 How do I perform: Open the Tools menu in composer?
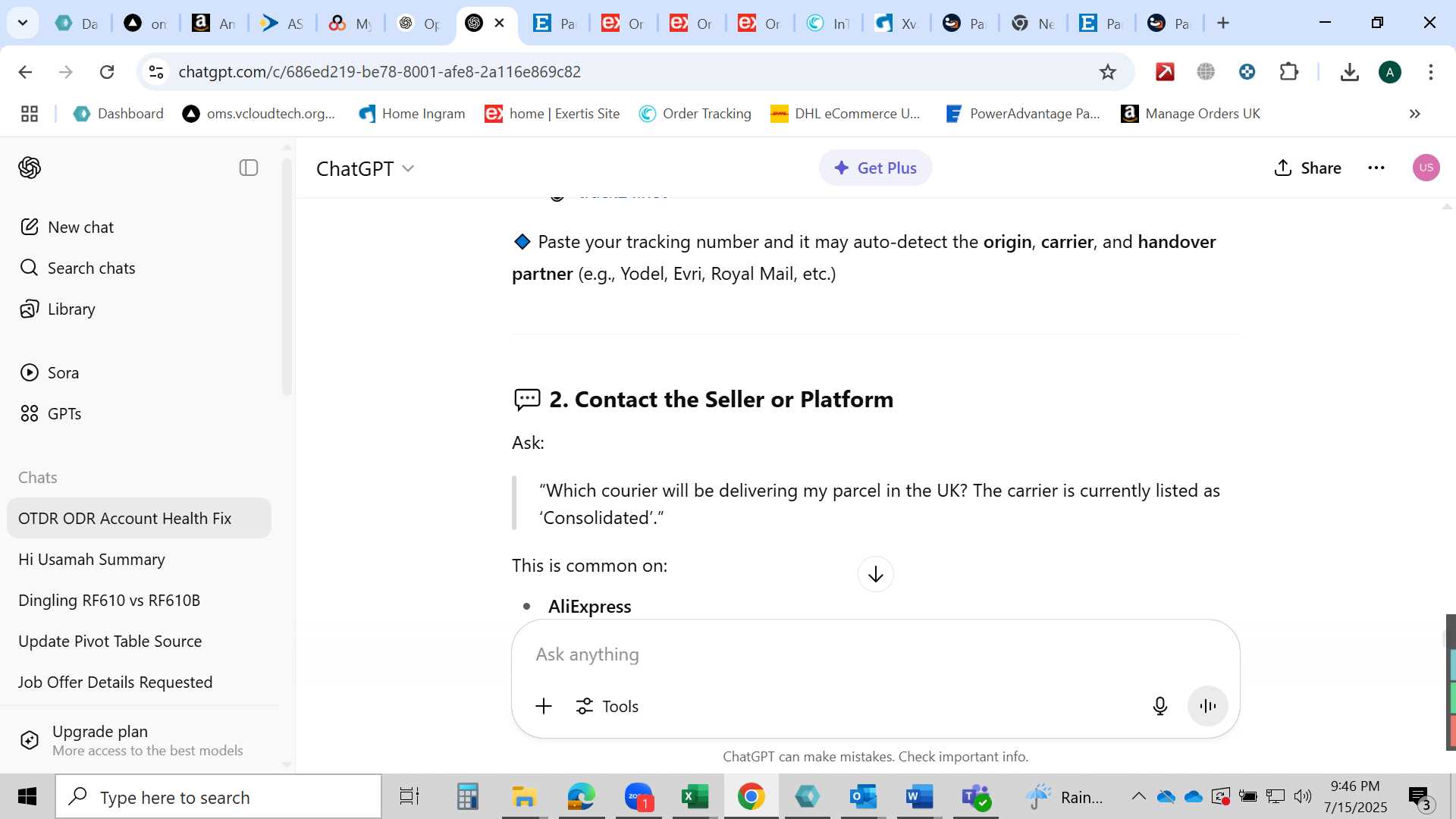click(x=607, y=706)
